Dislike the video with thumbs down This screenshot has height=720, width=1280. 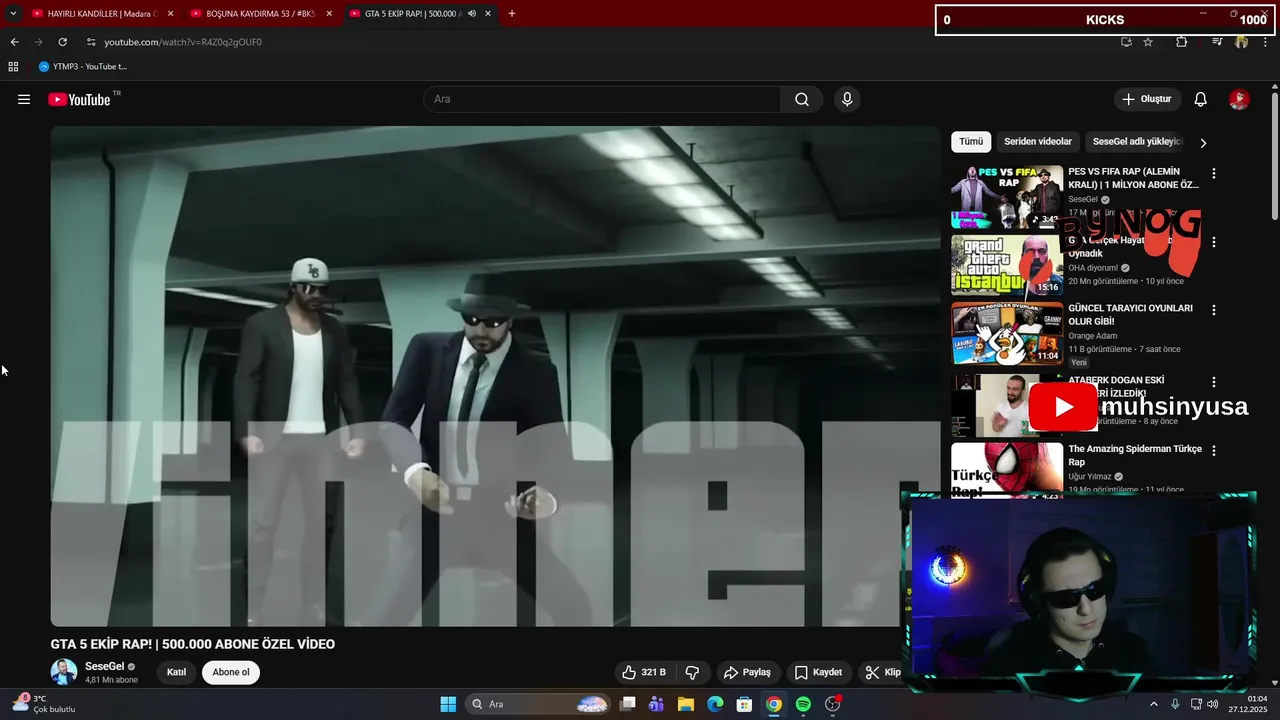tap(692, 672)
